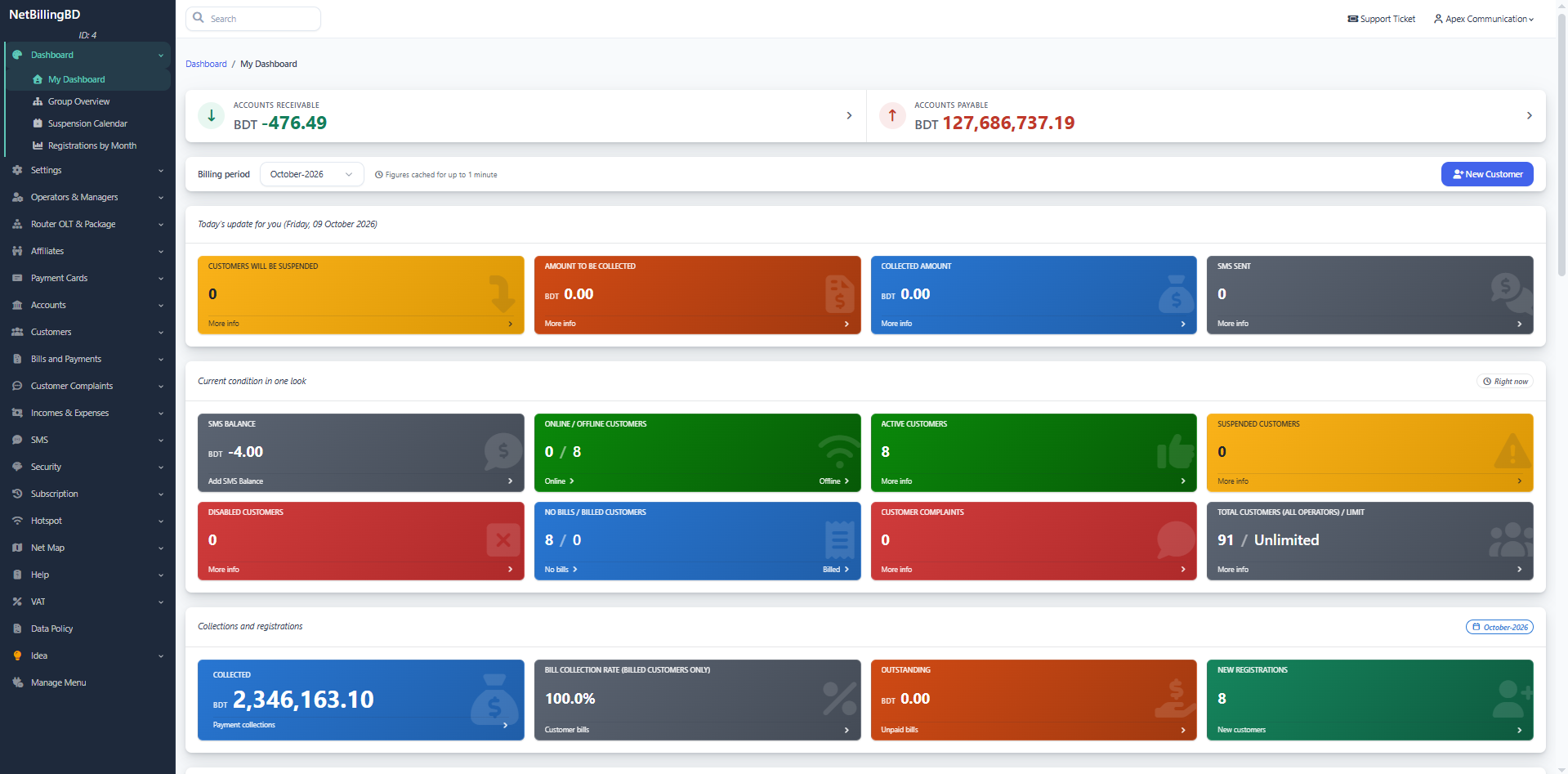This screenshot has height=774, width=1568.
Task: Click the Data Policy document icon
Action: pos(17,629)
